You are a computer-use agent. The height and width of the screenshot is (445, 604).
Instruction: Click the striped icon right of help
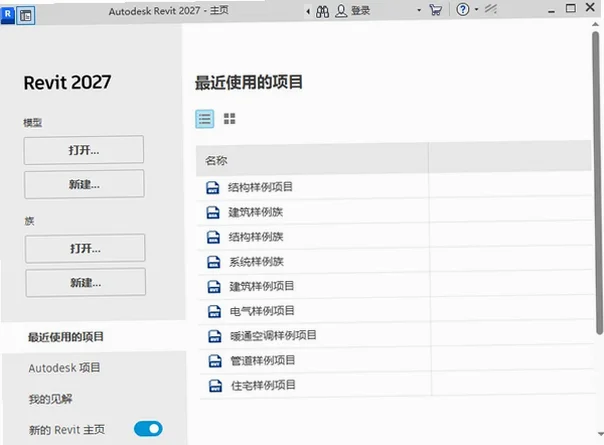click(490, 8)
